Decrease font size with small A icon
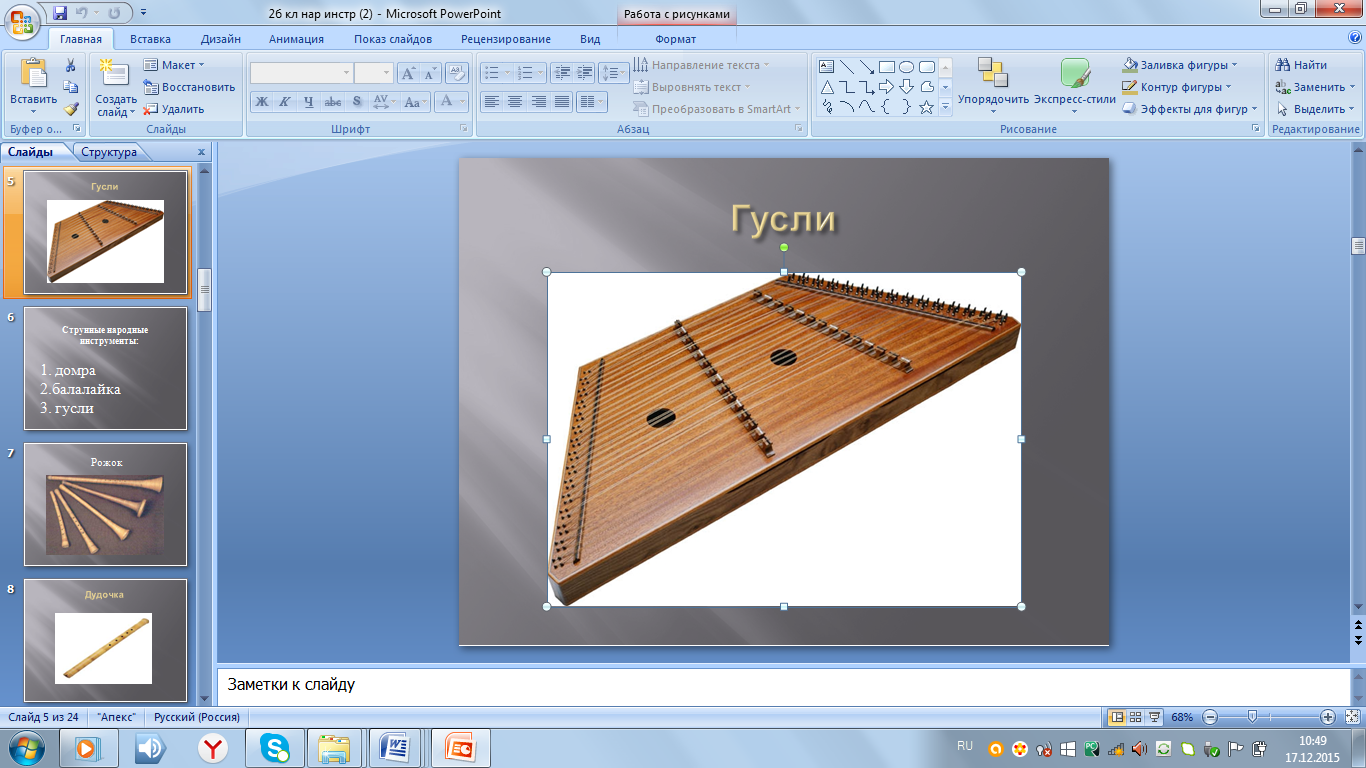The width and height of the screenshot is (1366, 768). (x=430, y=73)
